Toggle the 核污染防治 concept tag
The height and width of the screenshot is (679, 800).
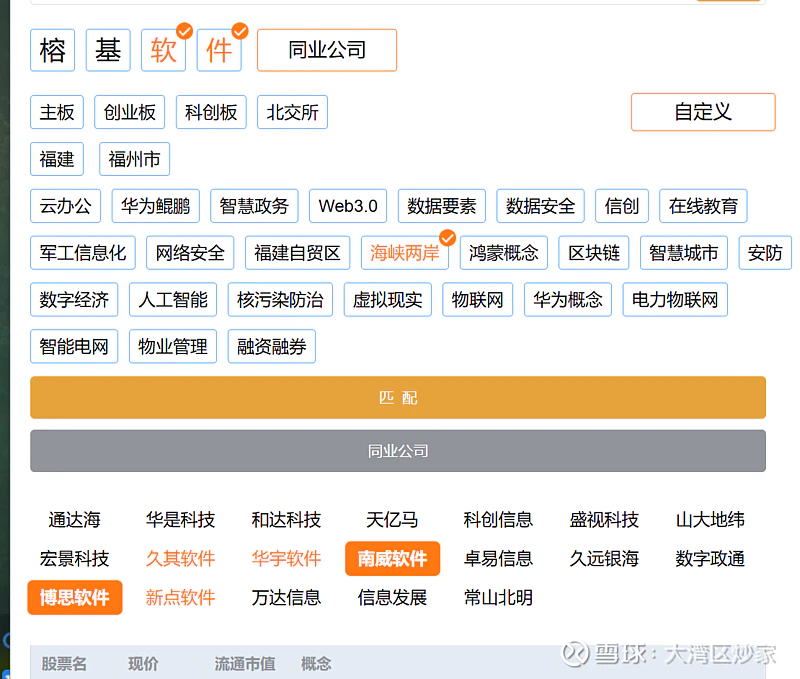(280, 300)
